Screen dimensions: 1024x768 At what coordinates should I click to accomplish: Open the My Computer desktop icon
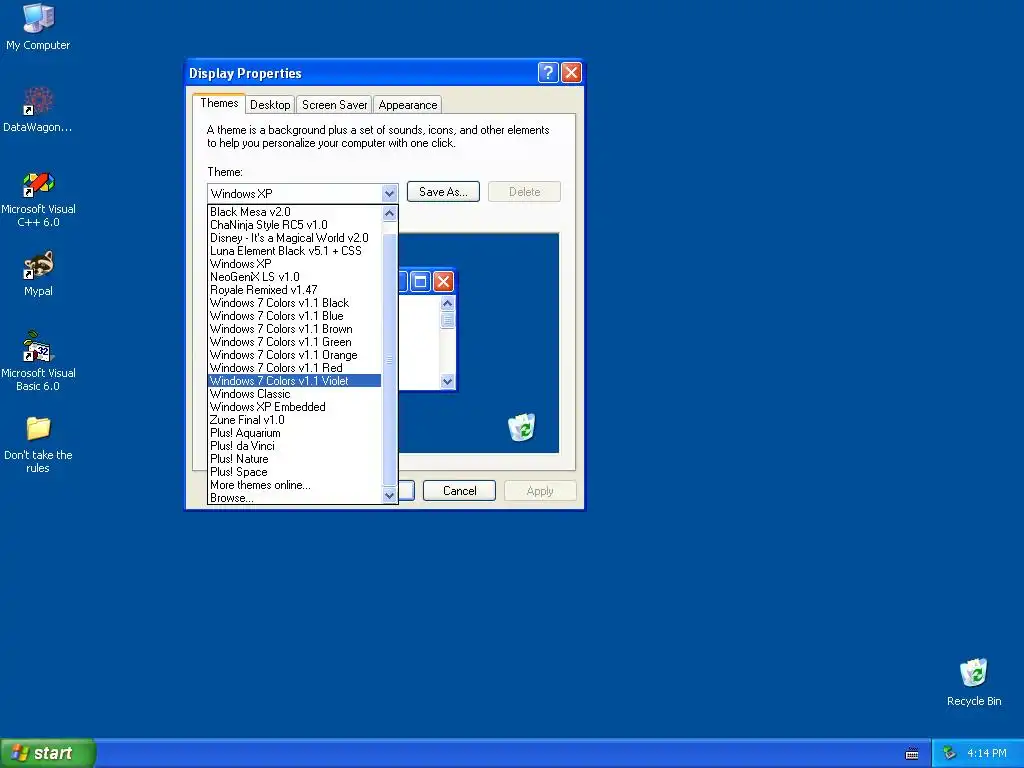coord(38,26)
